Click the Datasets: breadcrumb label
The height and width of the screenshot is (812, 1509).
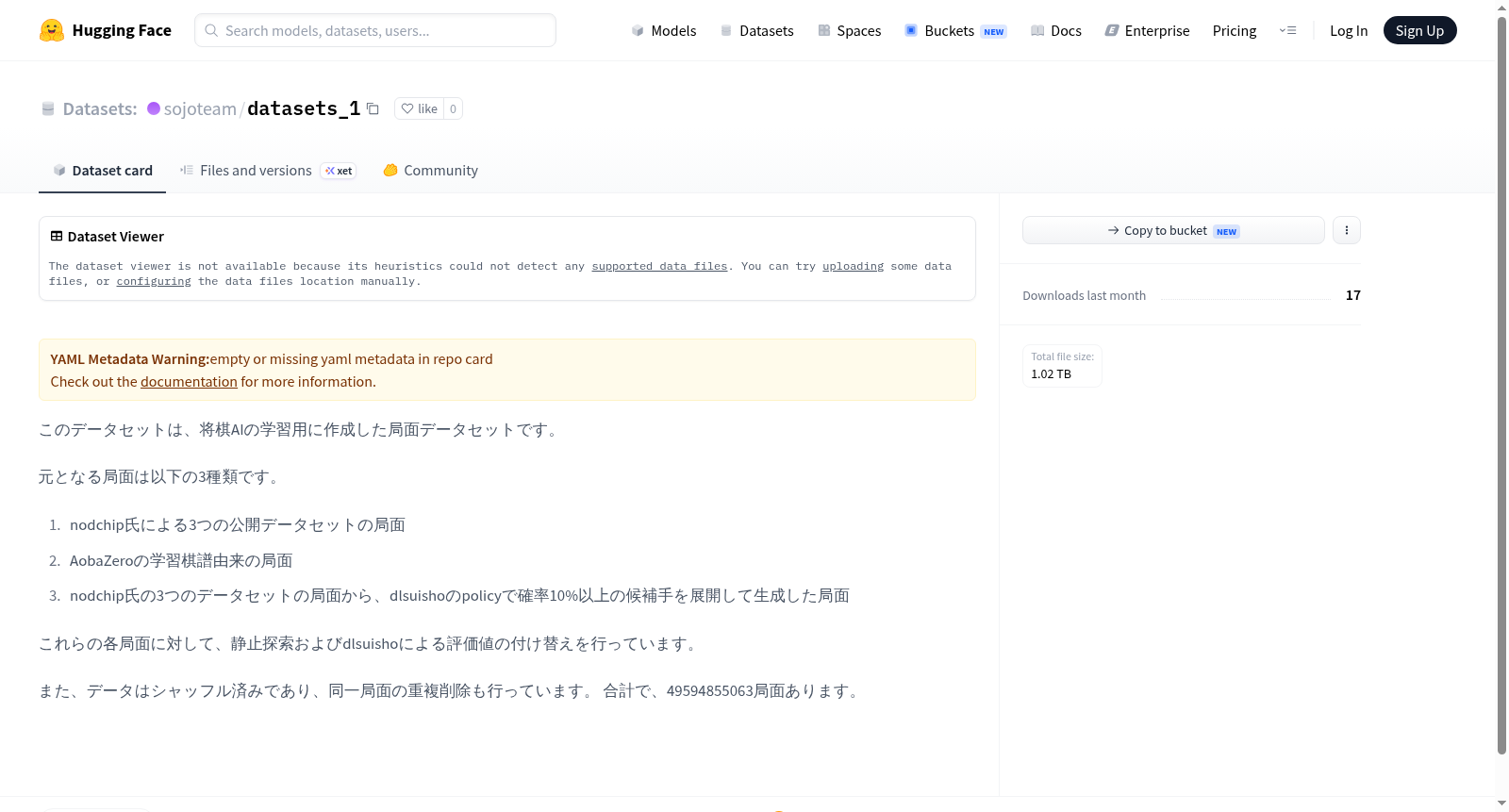click(99, 108)
